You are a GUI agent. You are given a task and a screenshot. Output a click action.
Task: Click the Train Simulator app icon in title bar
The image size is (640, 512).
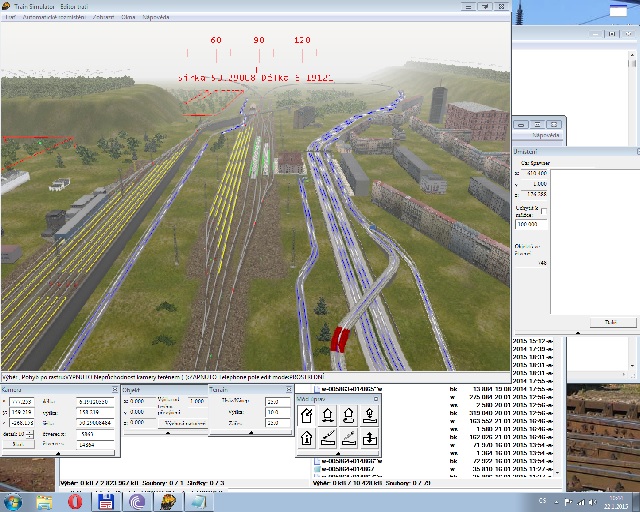pos(6,6)
